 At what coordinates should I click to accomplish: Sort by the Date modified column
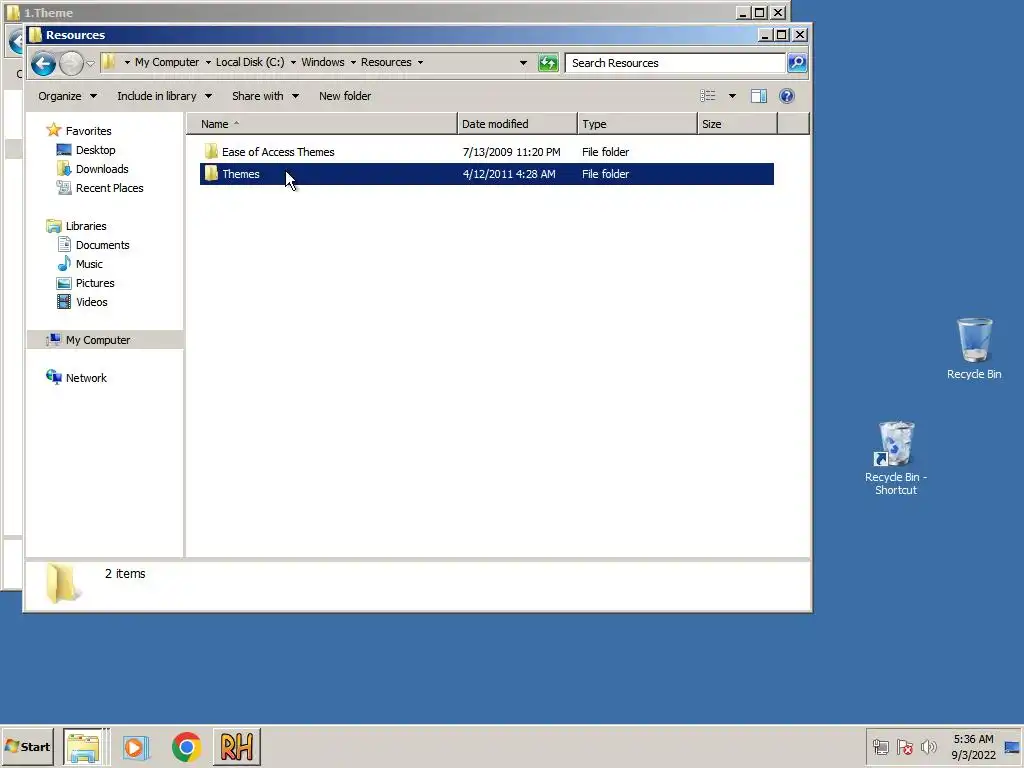tap(517, 124)
